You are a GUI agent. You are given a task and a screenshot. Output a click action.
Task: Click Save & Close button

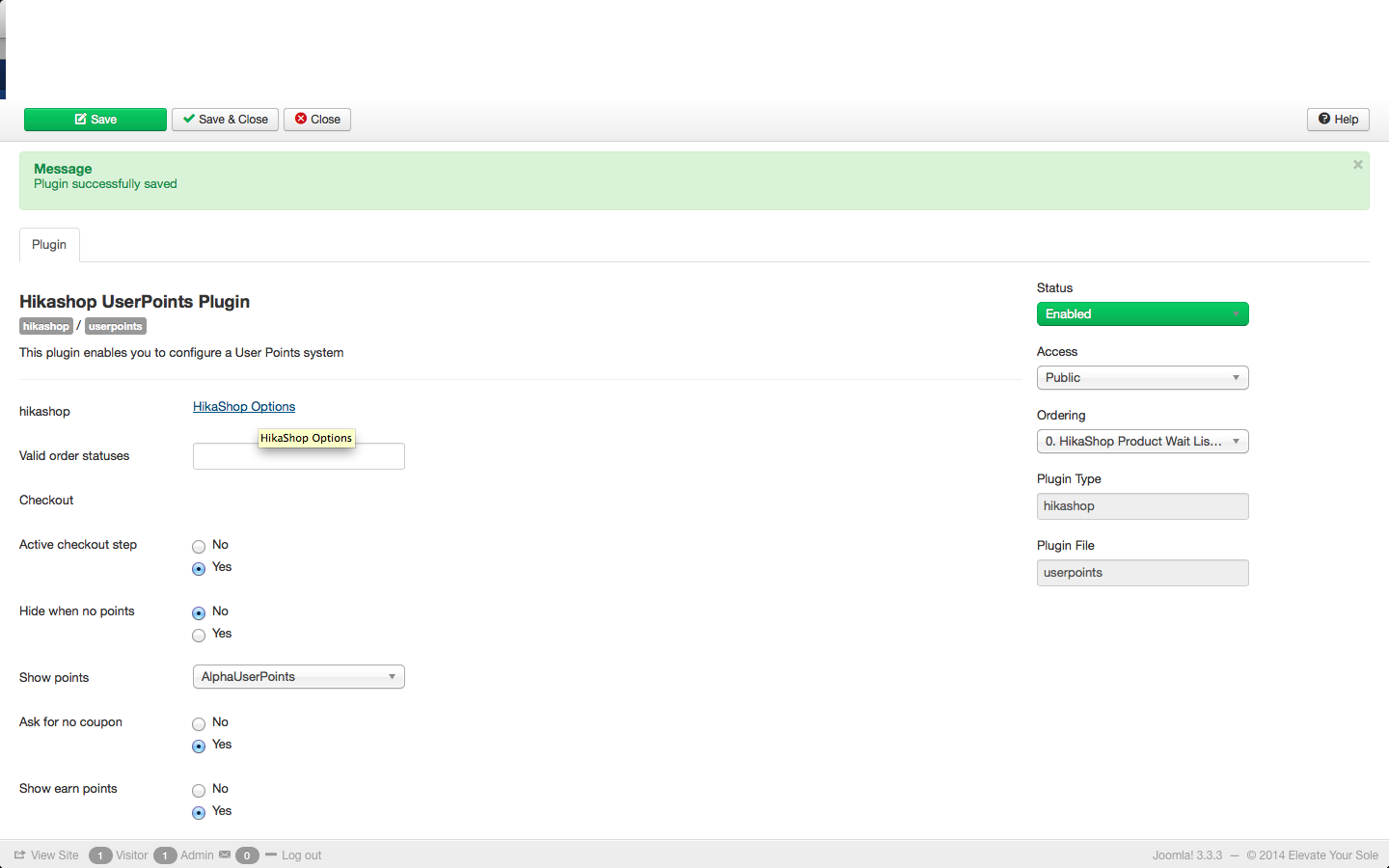tap(226, 120)
